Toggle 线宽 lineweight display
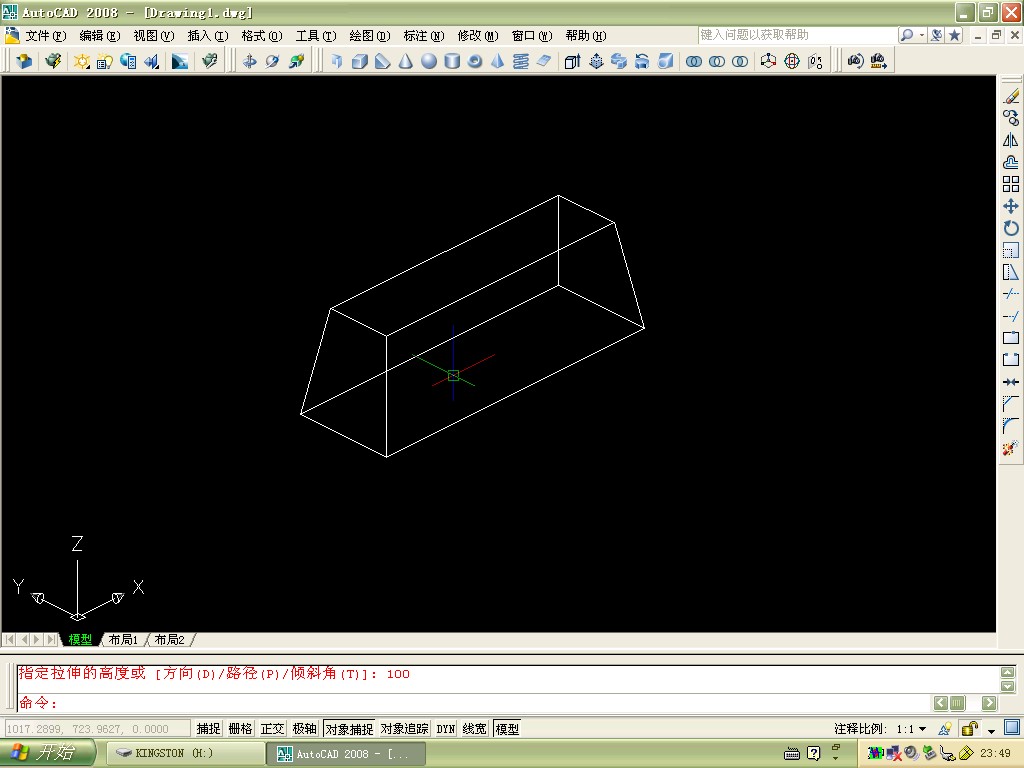1024x768 pixels. click(475, 728)
